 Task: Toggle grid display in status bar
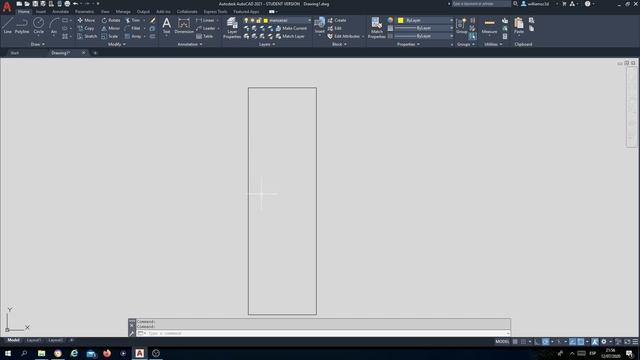click(515, 342)
